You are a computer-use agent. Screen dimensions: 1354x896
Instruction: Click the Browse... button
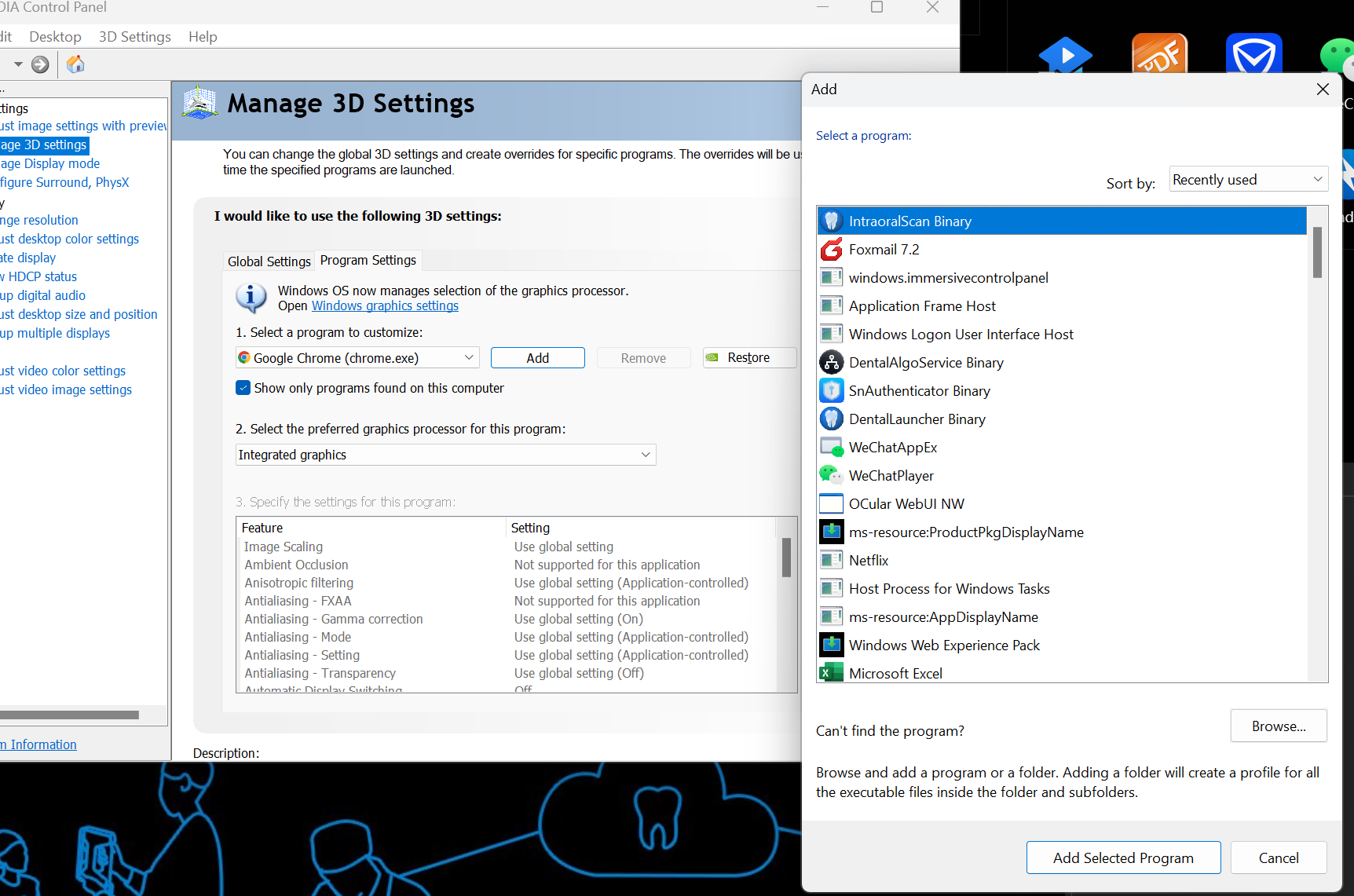coord(1279,726)
